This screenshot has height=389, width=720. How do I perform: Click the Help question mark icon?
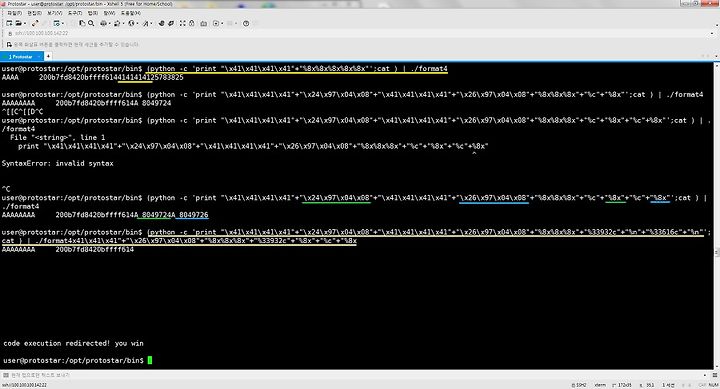(x=246, y=23)
